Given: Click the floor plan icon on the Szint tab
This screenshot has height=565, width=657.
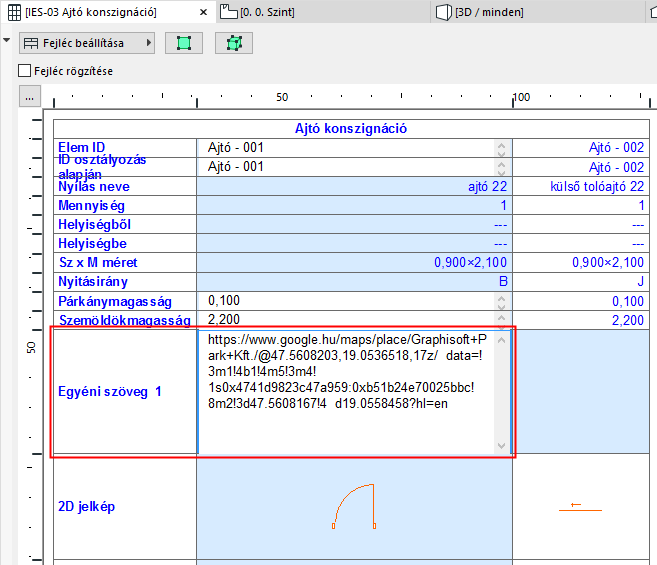Looking at the screenshot, I should (x=229, y=12).
